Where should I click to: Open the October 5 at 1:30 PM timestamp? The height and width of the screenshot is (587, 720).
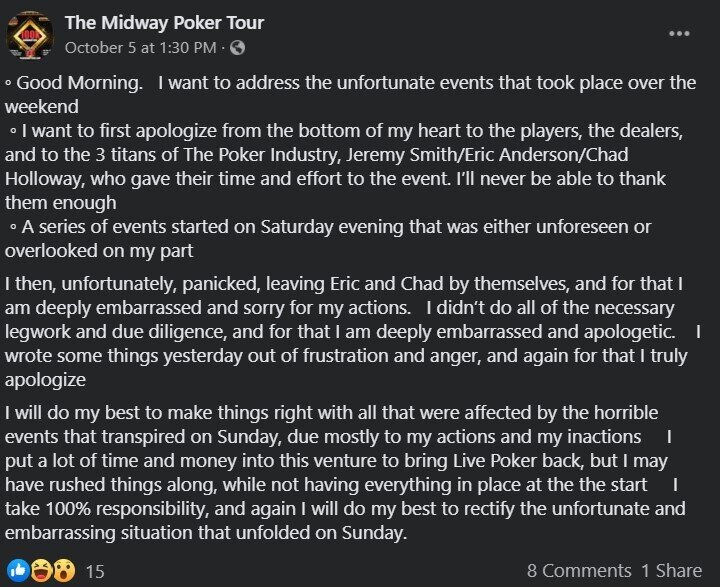[141, 48]
